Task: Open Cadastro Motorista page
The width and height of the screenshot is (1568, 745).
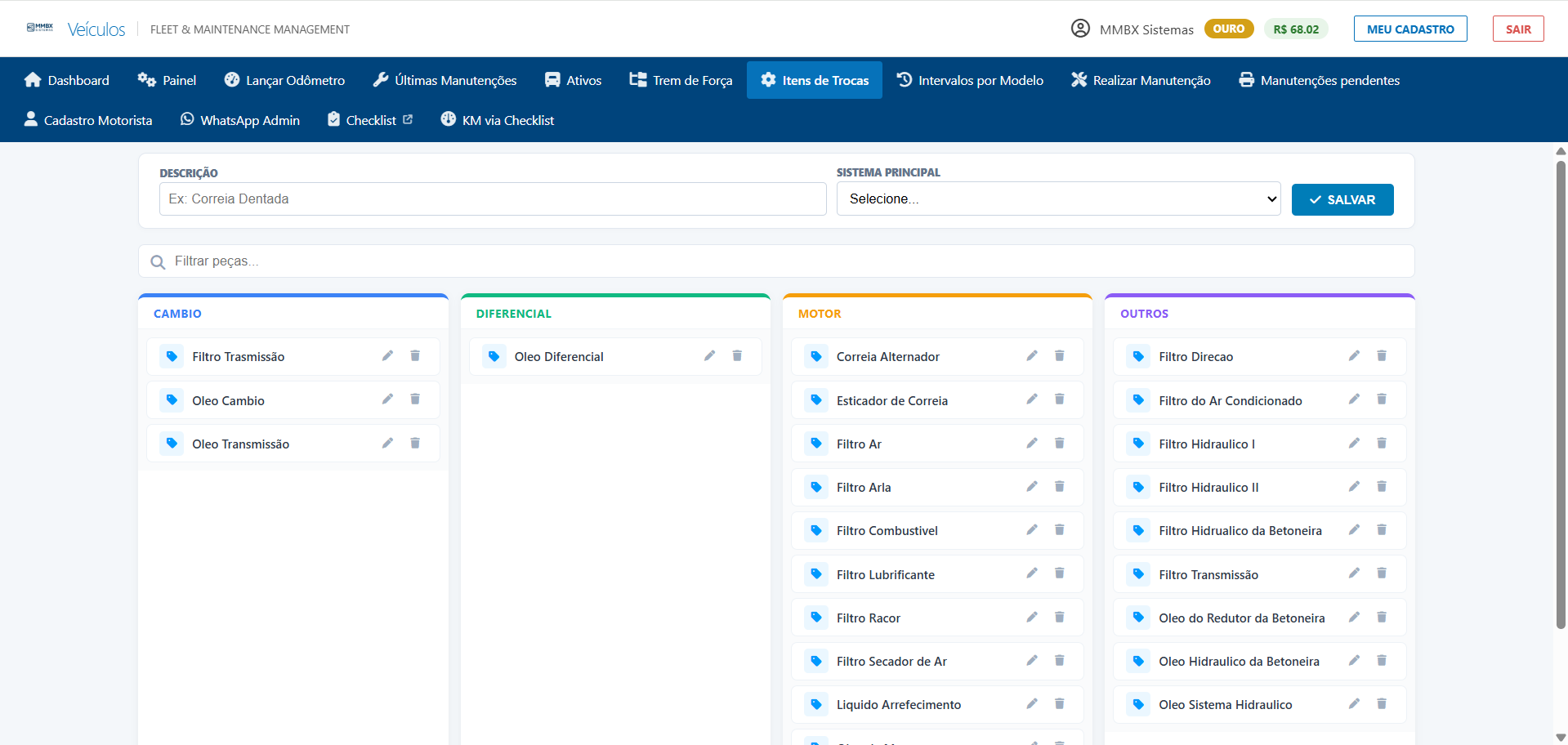Action: click(x=88, y=120)
